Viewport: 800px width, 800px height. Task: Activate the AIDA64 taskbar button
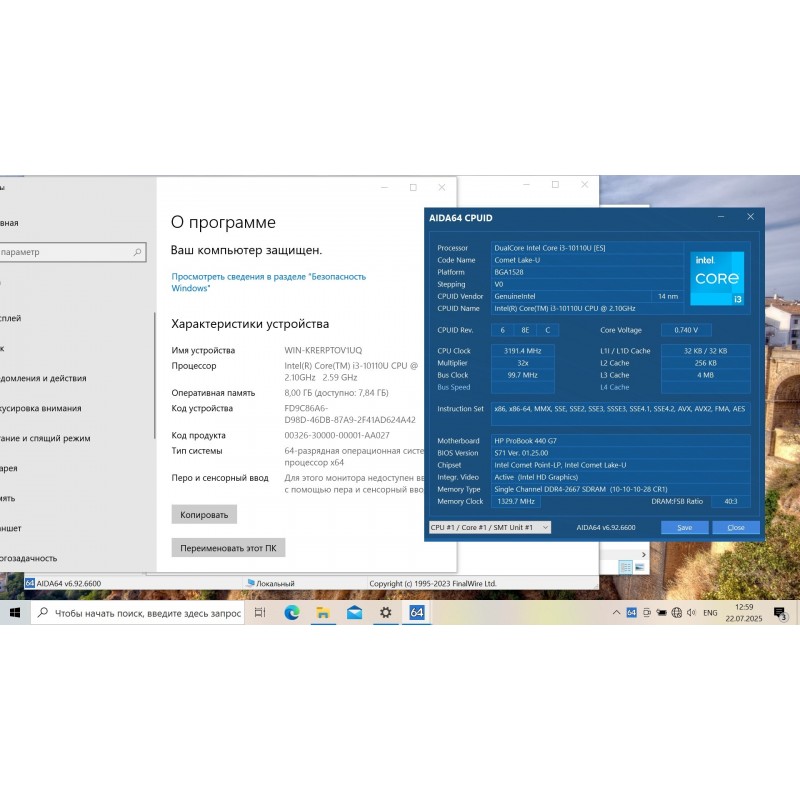(x=417, y=612)
